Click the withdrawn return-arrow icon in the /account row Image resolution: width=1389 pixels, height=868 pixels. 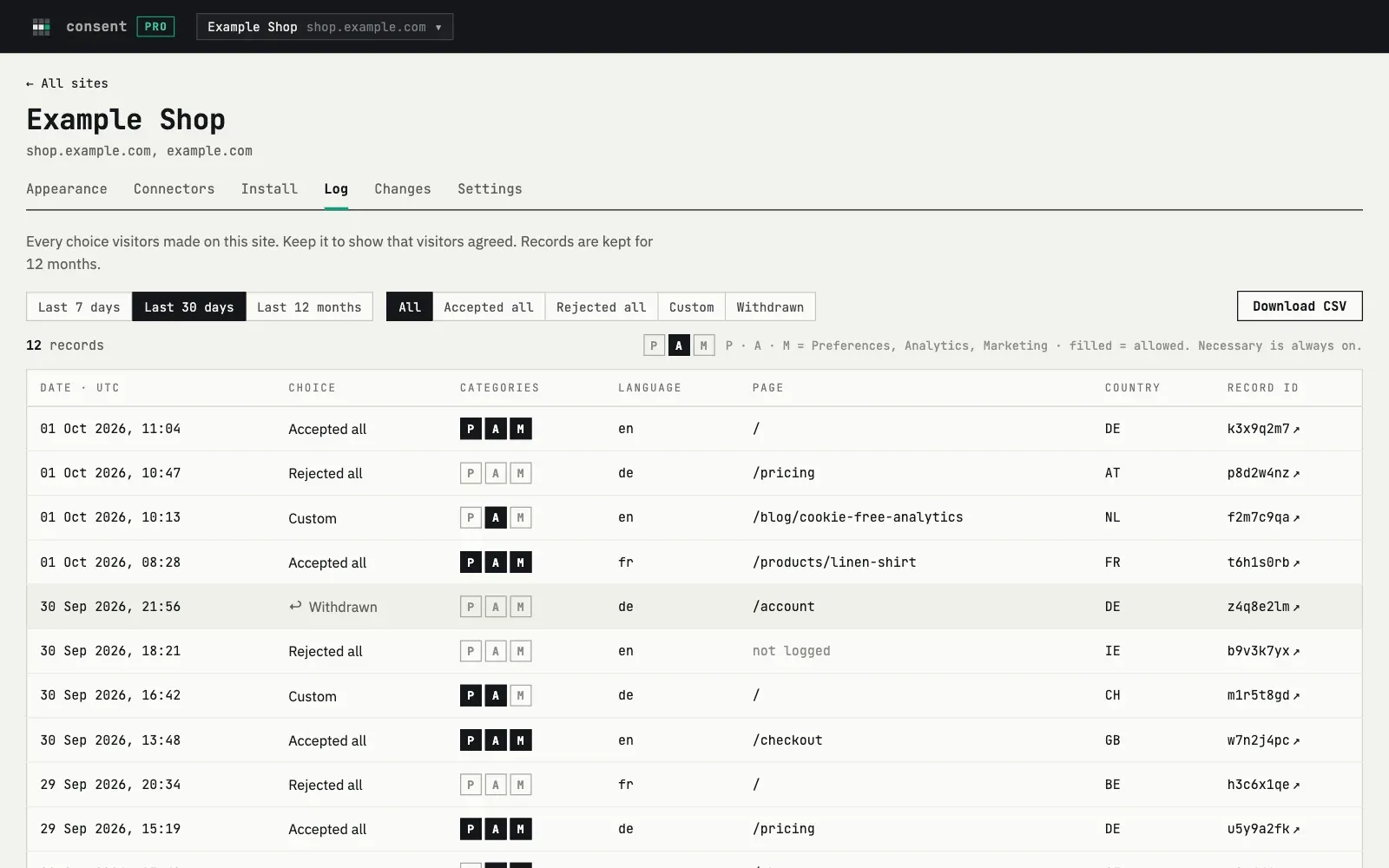click(295, 606)
